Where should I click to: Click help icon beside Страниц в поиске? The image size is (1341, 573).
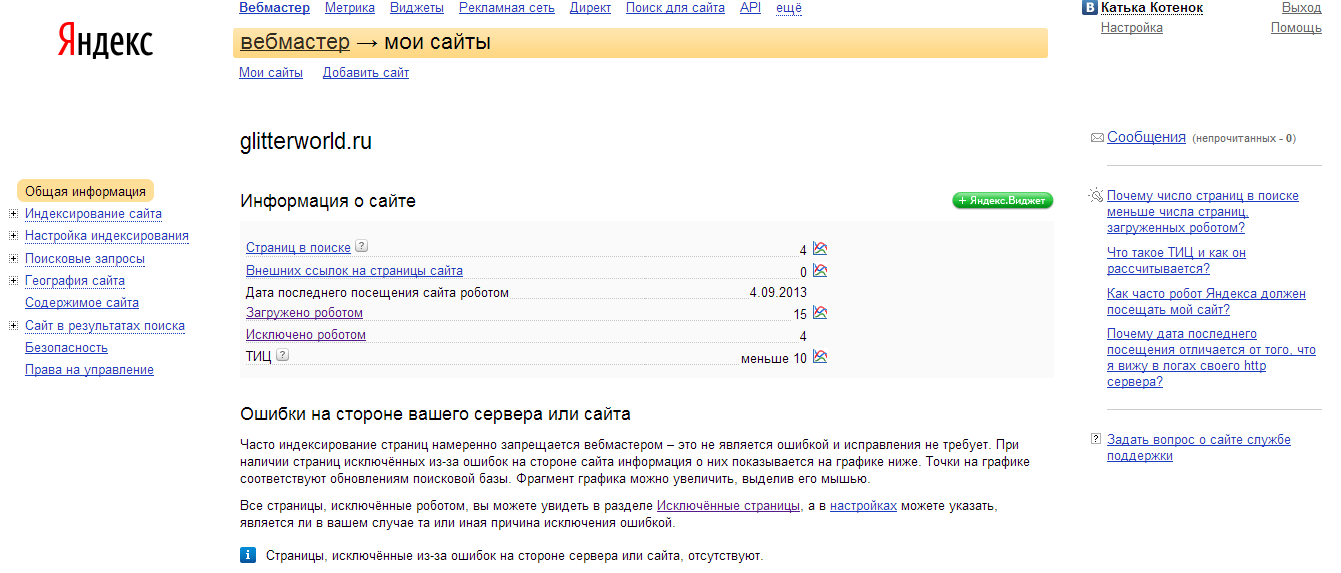[362, 247]
